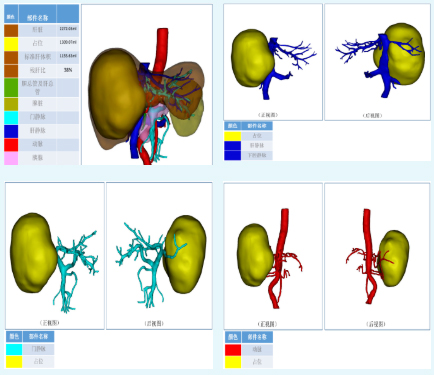434x375 pixels.
Task: Open the red artery rear view image
Action: point(377,256)
